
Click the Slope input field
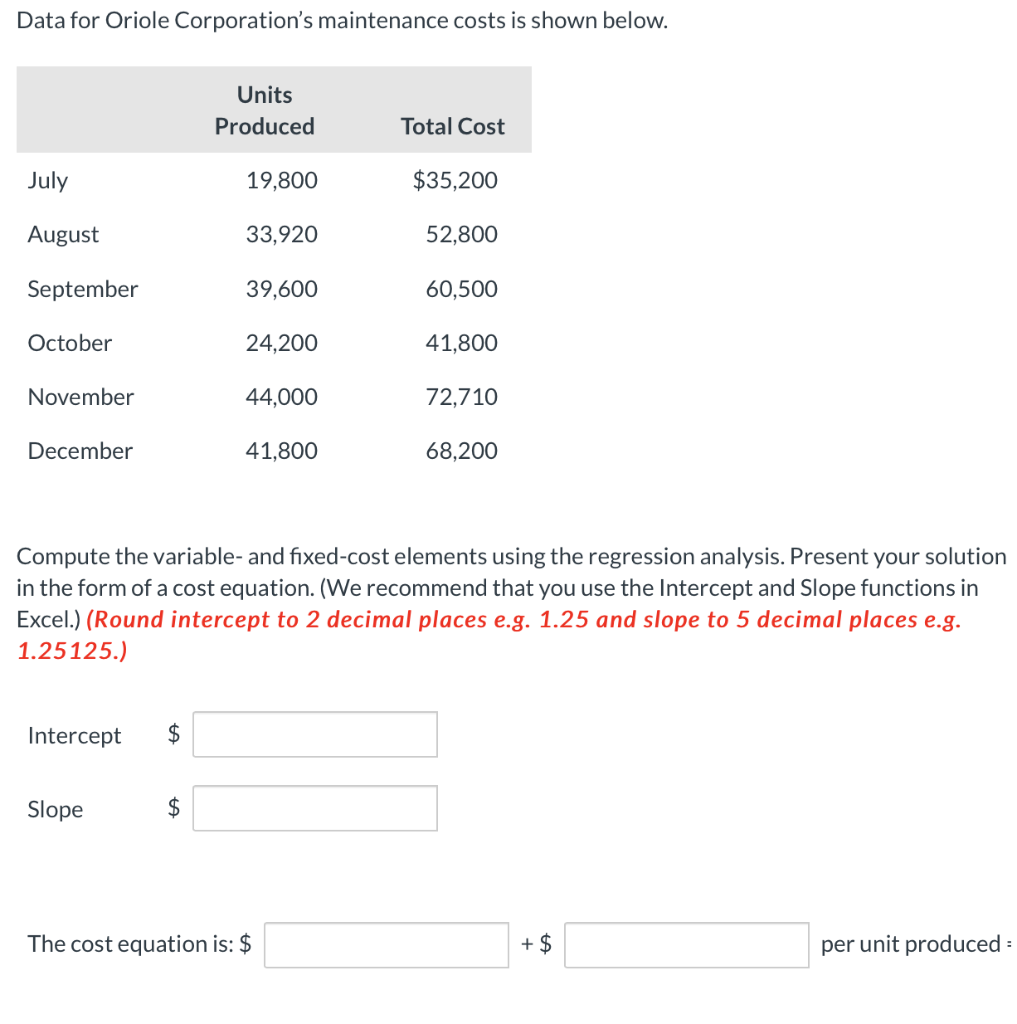click(x=314, y=808)
